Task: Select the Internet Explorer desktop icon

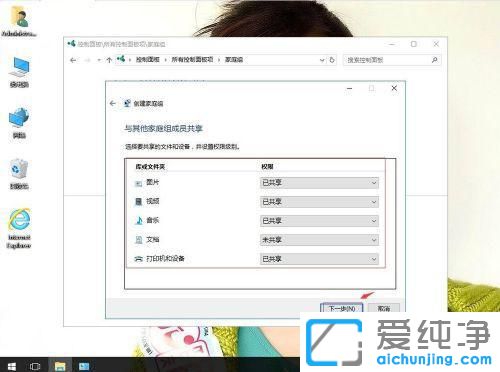Action: pos(19,229)
